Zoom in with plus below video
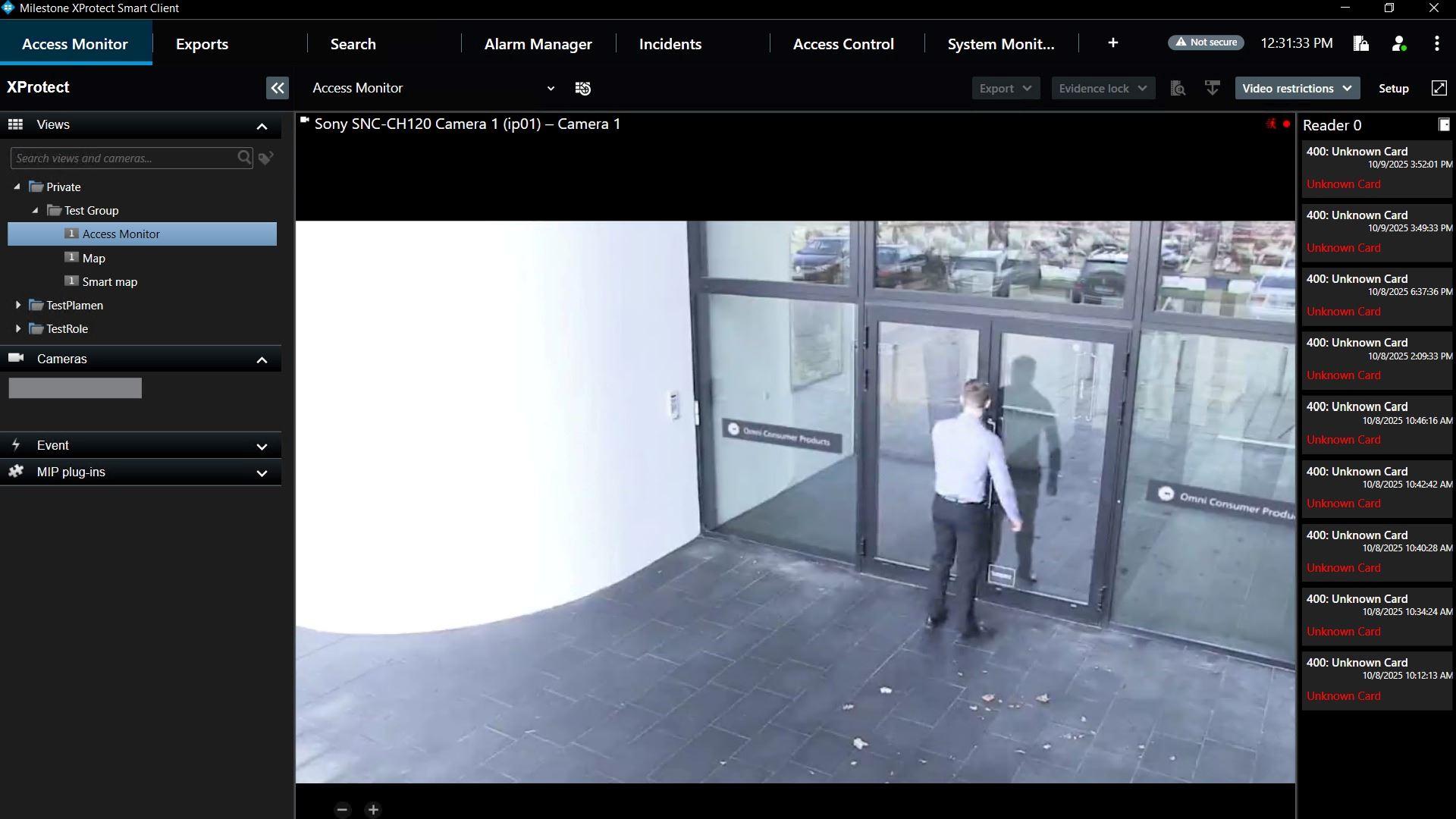The width and height of the screenshot is (1456, 819). (x=373, y=809)
